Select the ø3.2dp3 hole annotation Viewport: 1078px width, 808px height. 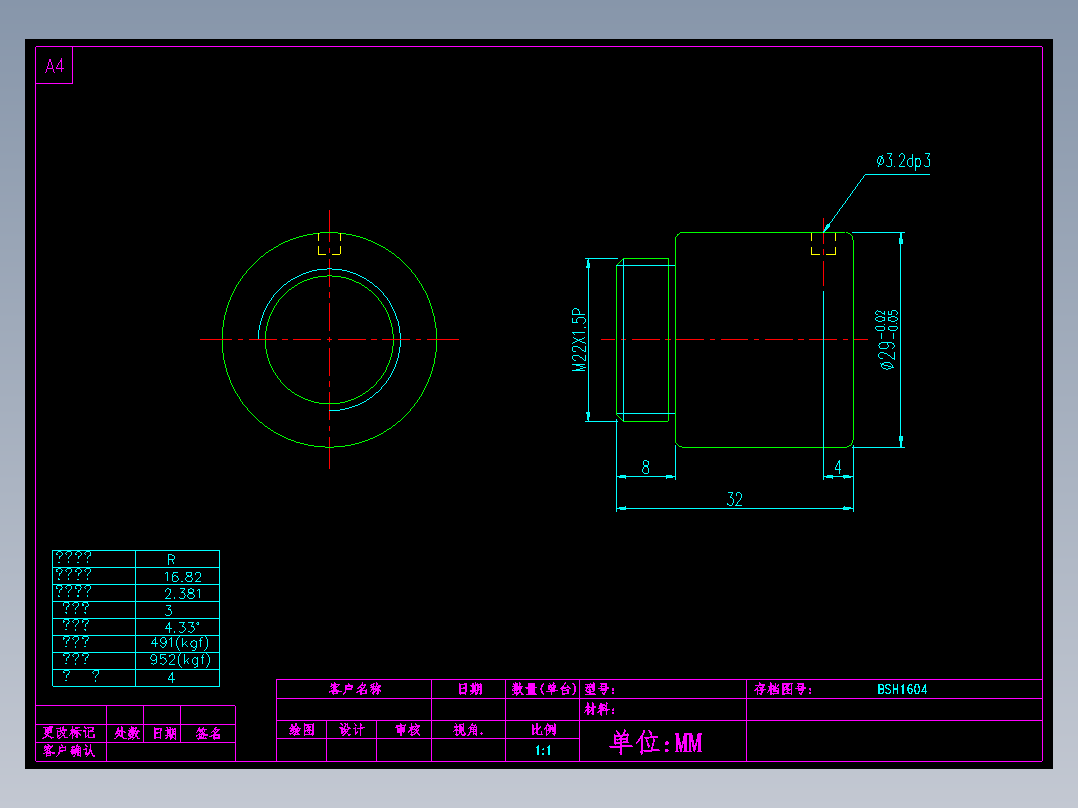point(903,161)
